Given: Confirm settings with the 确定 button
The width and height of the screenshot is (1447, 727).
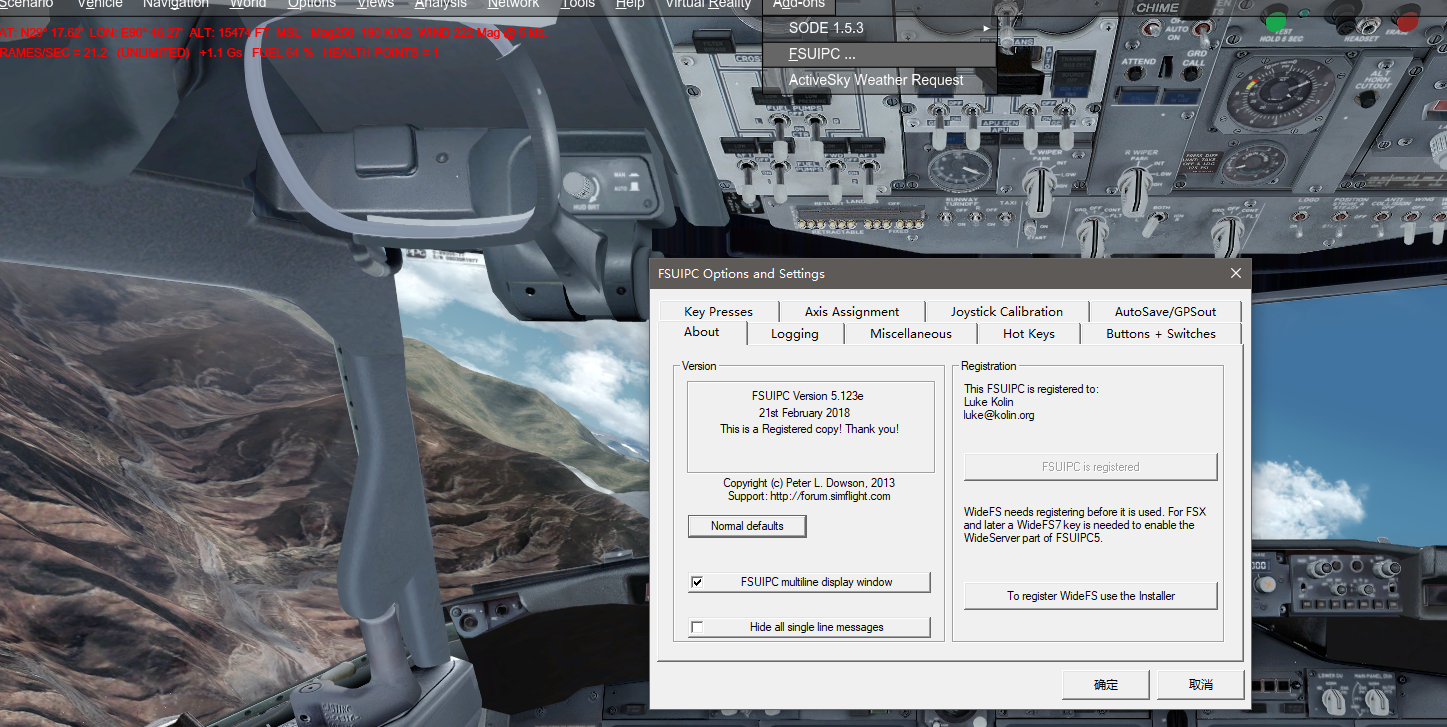Looking at the screenshot, I should tap(1105, 684).
